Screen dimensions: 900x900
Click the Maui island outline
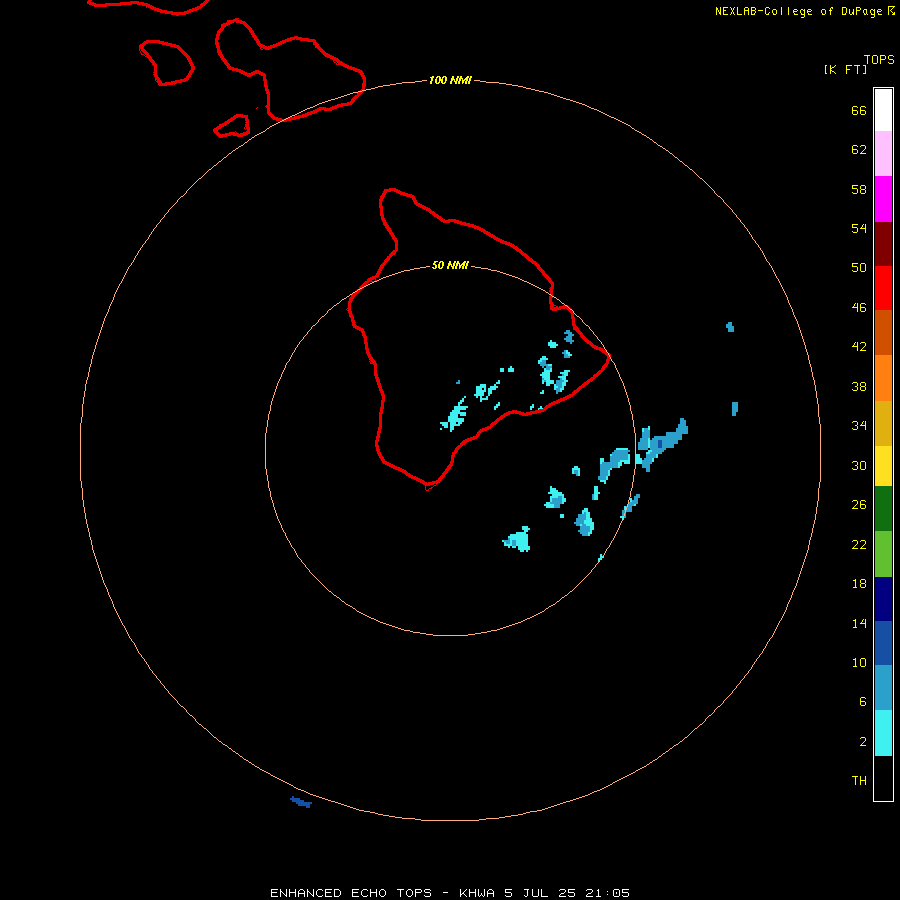[x=290, y=70]
